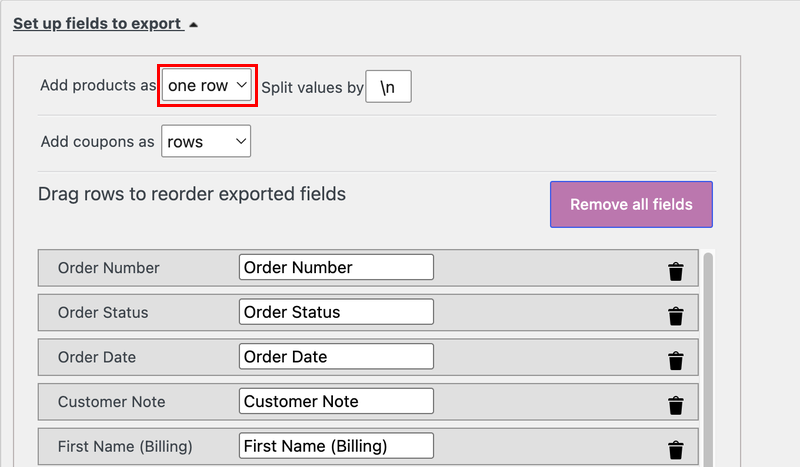
Task: Select the First Name (Billing) row label
Action: pyautogui.click(x=125, y=447)
